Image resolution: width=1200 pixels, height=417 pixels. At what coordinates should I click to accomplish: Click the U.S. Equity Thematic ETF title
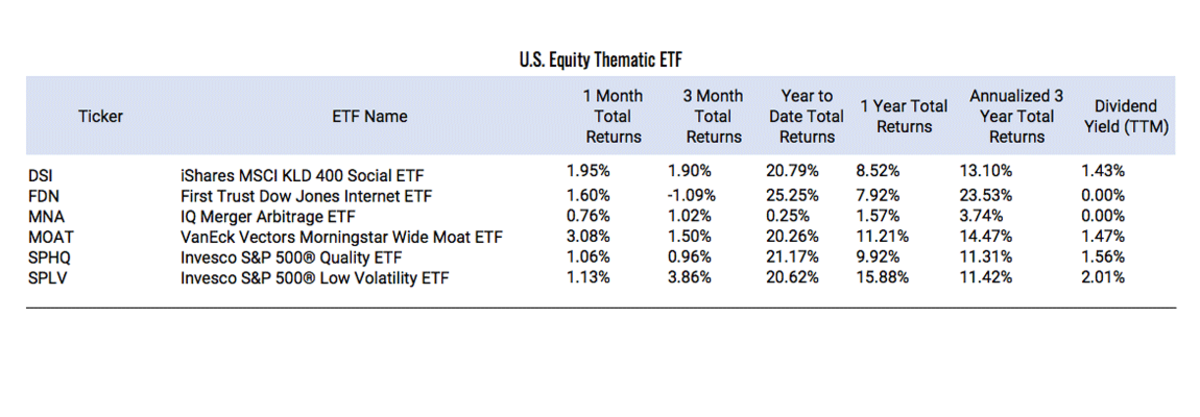[599, 58]
